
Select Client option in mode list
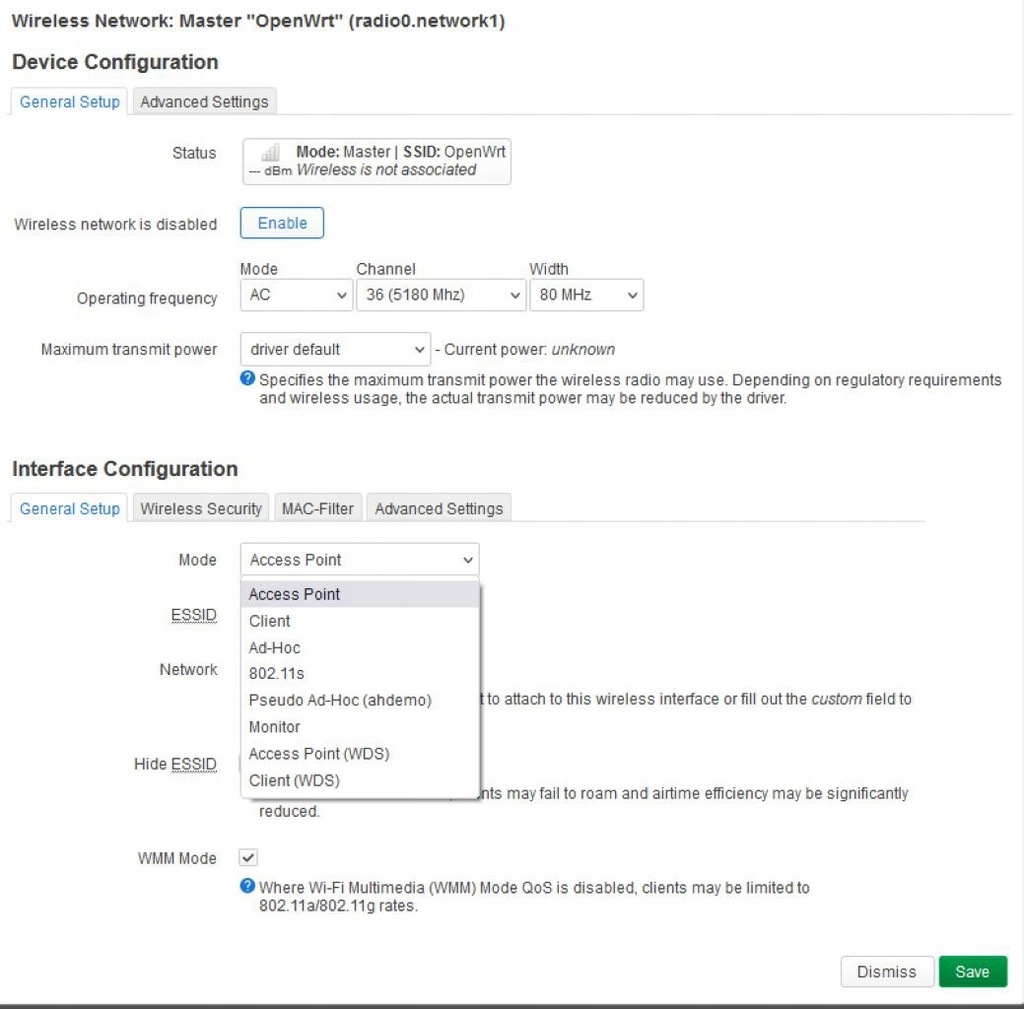coord(360,621)
